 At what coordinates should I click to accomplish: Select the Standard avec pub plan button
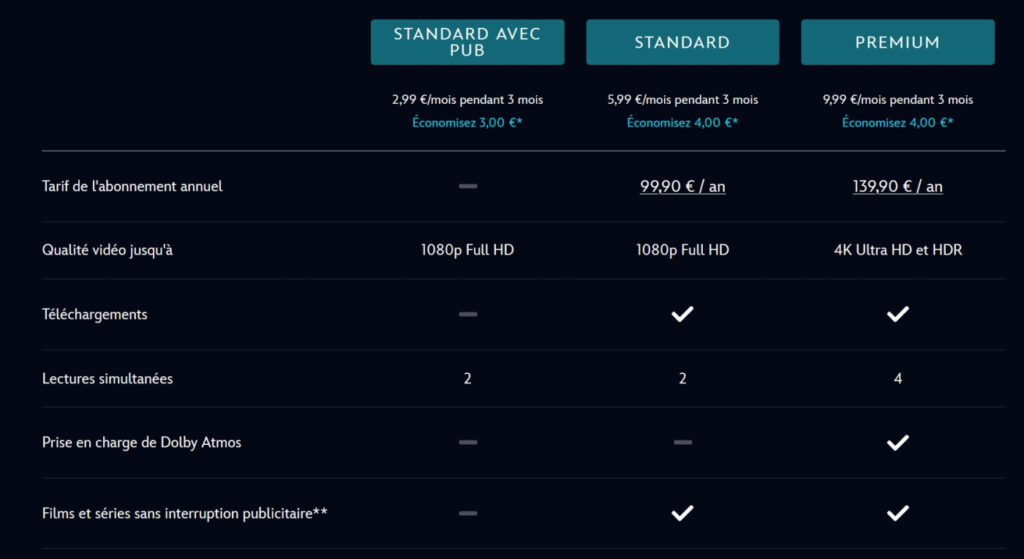tap(467, 42)
